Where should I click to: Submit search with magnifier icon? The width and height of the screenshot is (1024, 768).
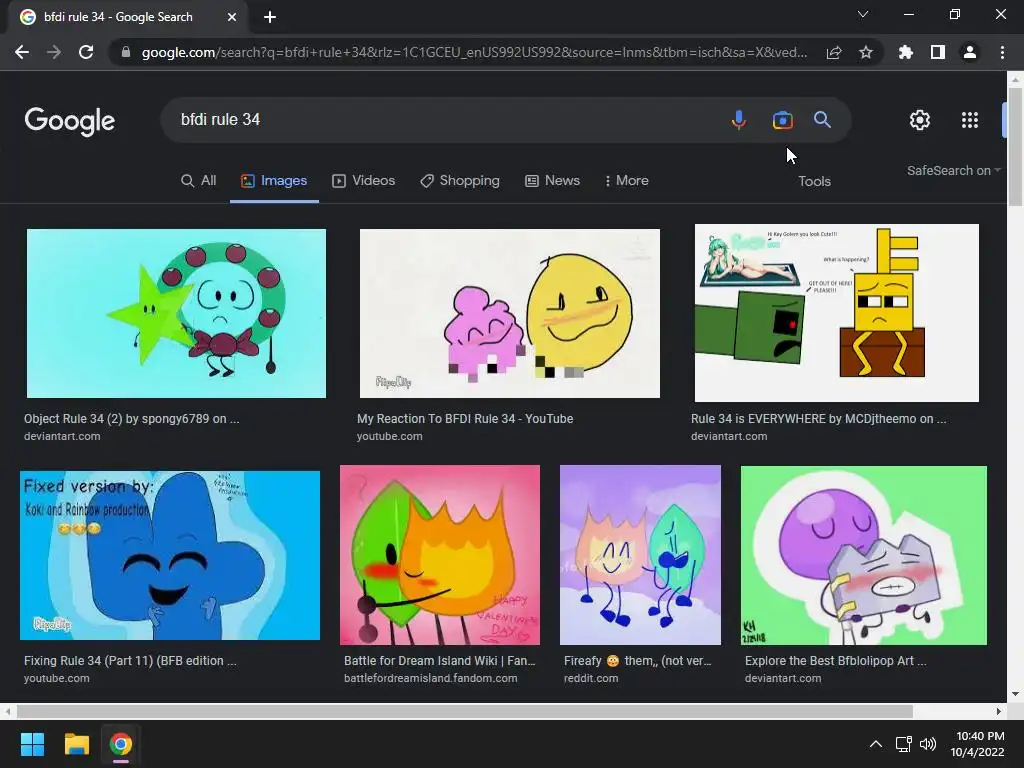(x=822, y=120)
